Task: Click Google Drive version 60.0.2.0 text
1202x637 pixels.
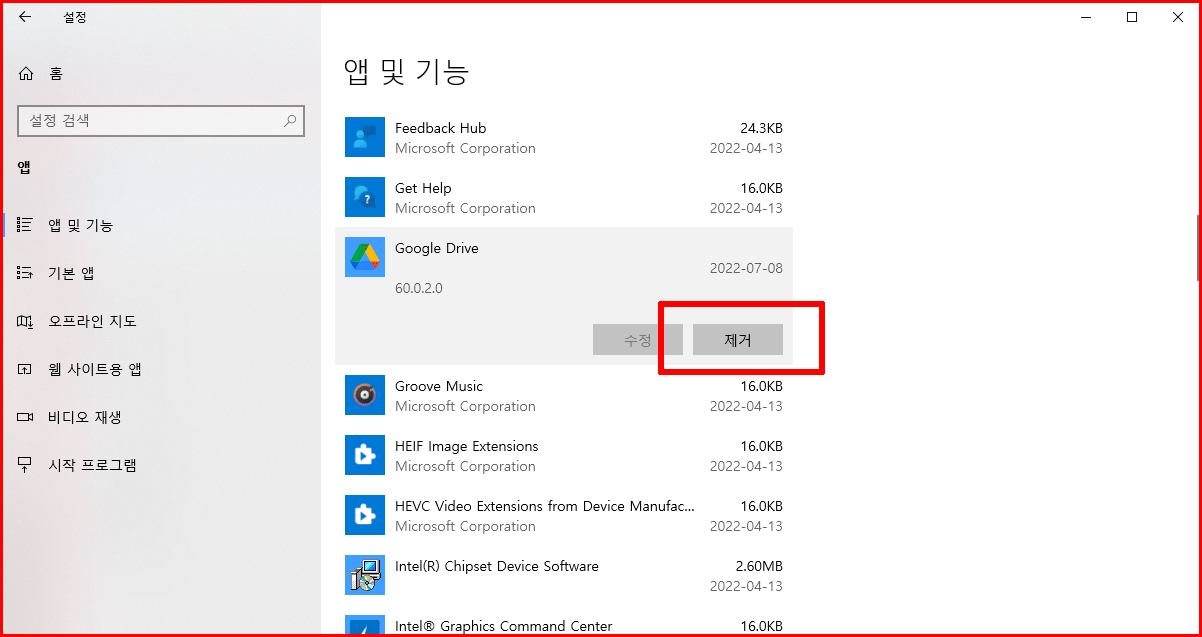Action: pyautogui.click(x=419, y=288)
